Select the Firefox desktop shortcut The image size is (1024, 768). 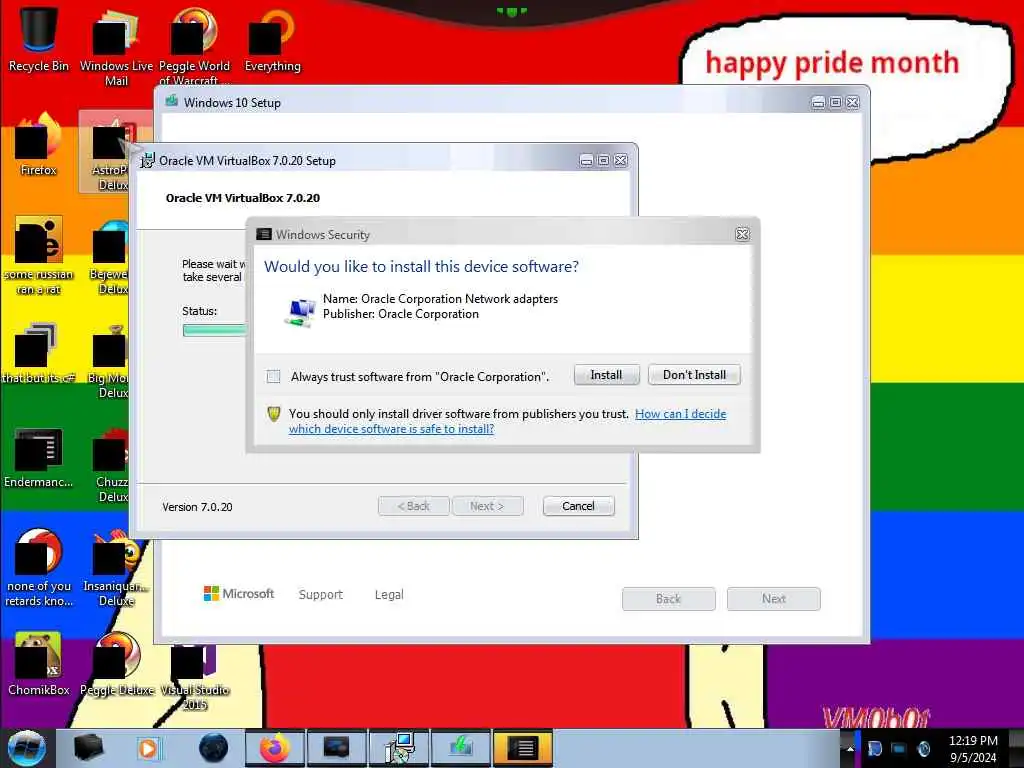[x=39, y=144]
